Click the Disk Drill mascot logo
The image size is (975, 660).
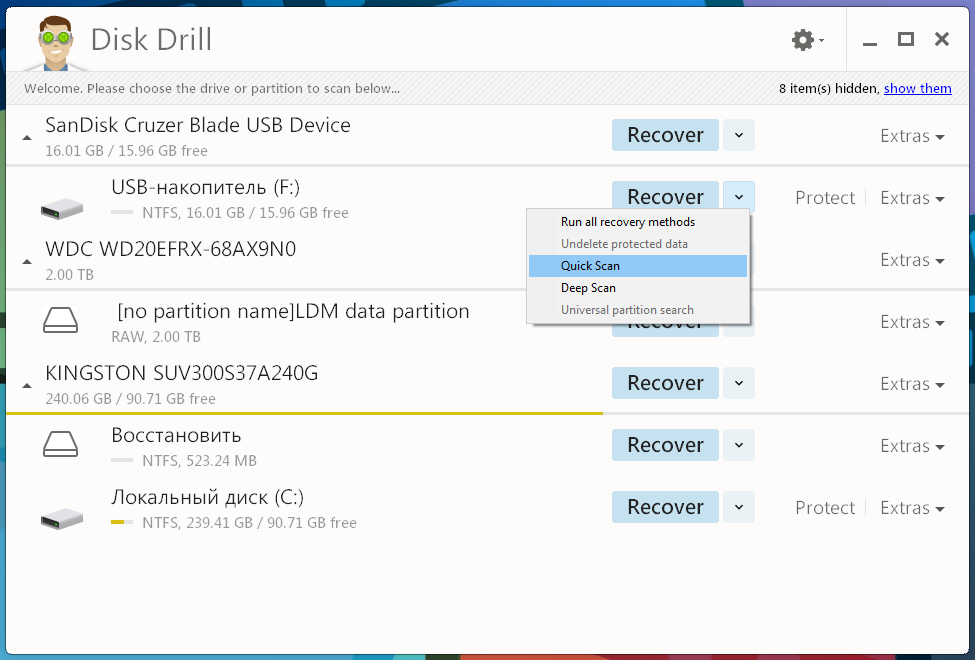[55, 44]
